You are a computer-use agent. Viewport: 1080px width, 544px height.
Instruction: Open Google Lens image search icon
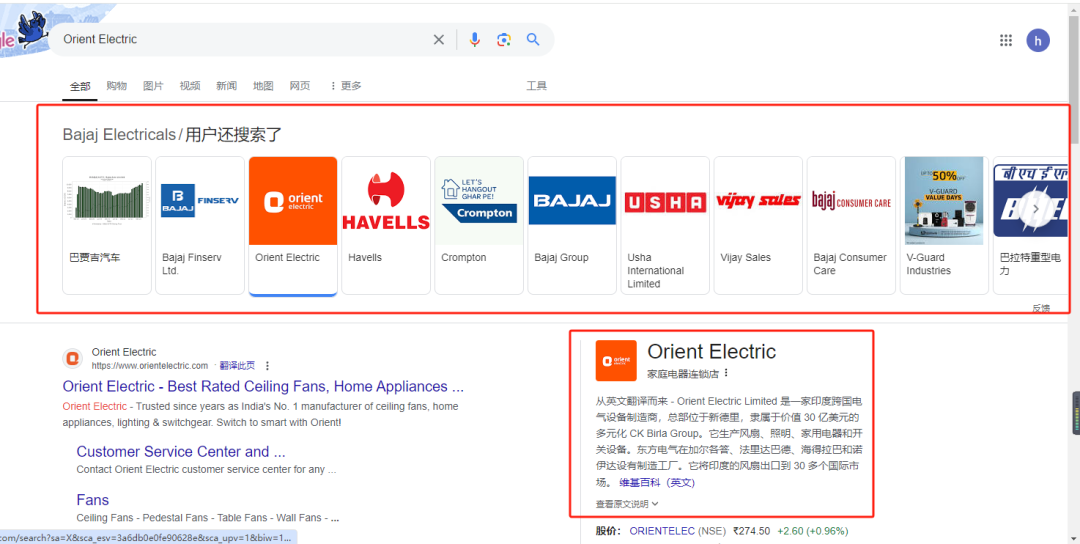click(x=504, y=39)
